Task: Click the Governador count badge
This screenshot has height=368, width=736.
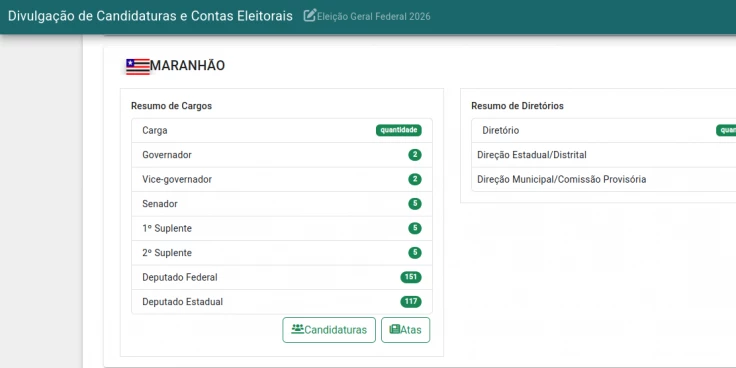Action: coord(414,155)
